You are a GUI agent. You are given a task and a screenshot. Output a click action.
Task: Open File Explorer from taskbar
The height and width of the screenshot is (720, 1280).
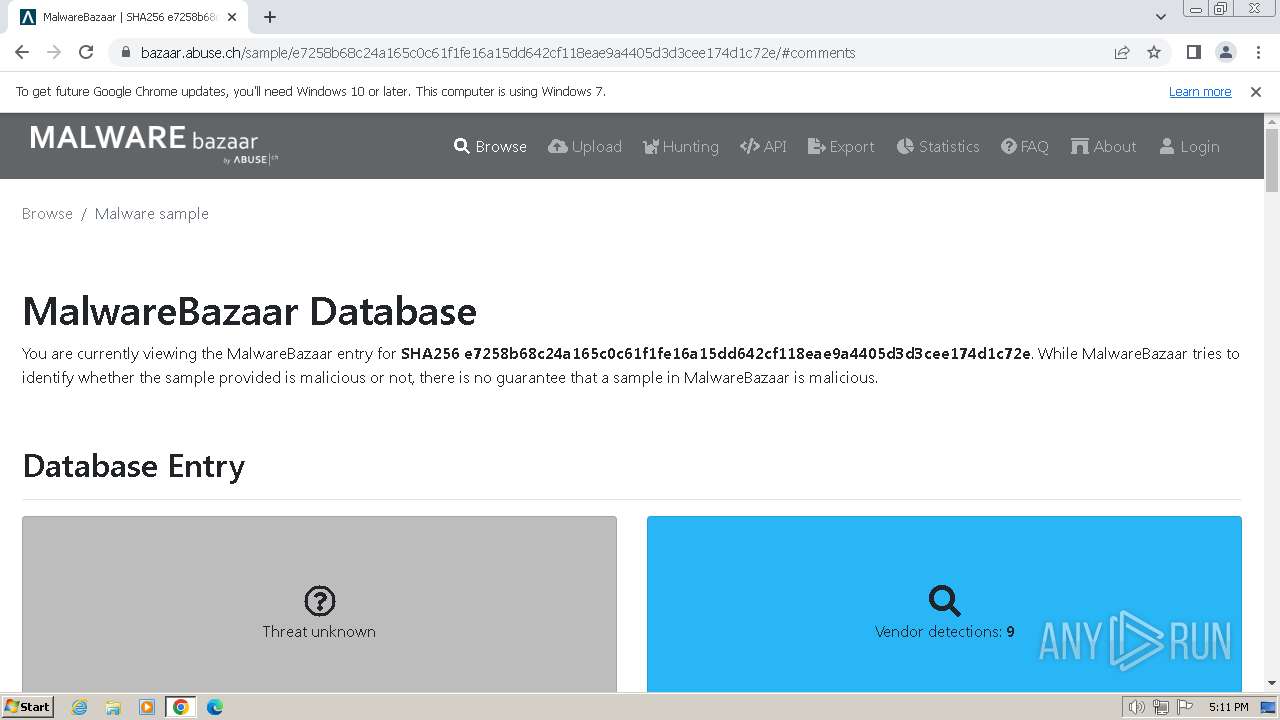pyautogui.click(x=113, y=707)
